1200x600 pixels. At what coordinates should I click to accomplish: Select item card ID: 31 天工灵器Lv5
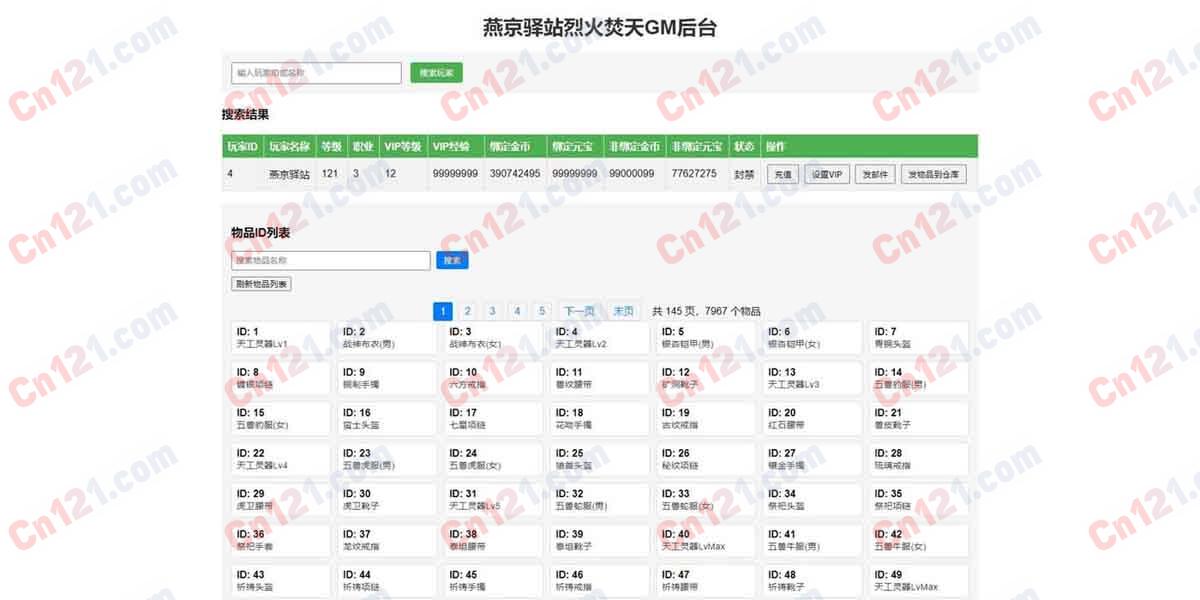(x=493, y=499)
